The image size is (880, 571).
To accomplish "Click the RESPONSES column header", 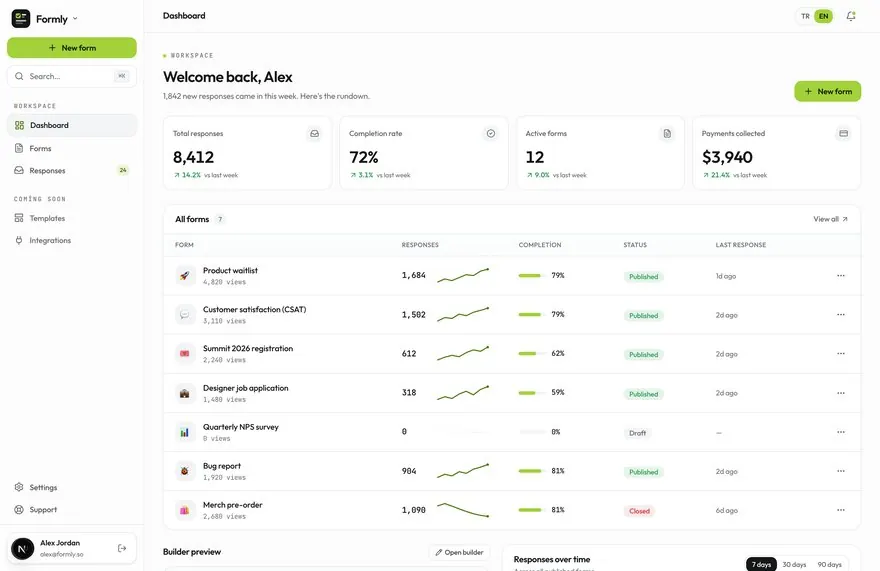I will [420, 245].
